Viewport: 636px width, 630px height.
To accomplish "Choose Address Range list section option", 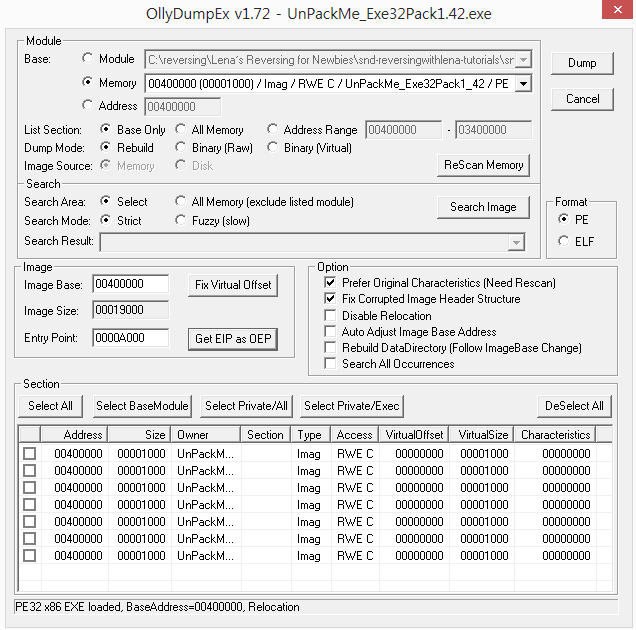I will click(273, 129).
